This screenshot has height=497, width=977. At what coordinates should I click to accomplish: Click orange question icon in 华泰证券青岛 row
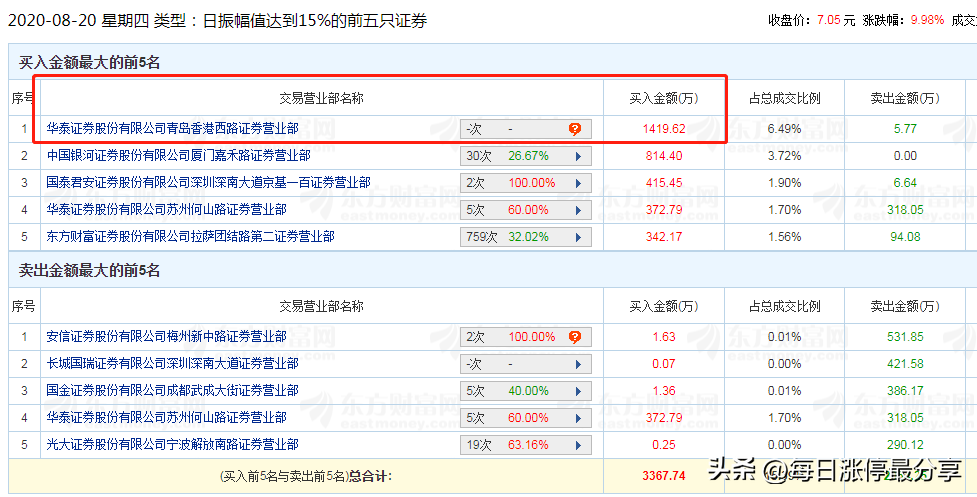point(574,129)
